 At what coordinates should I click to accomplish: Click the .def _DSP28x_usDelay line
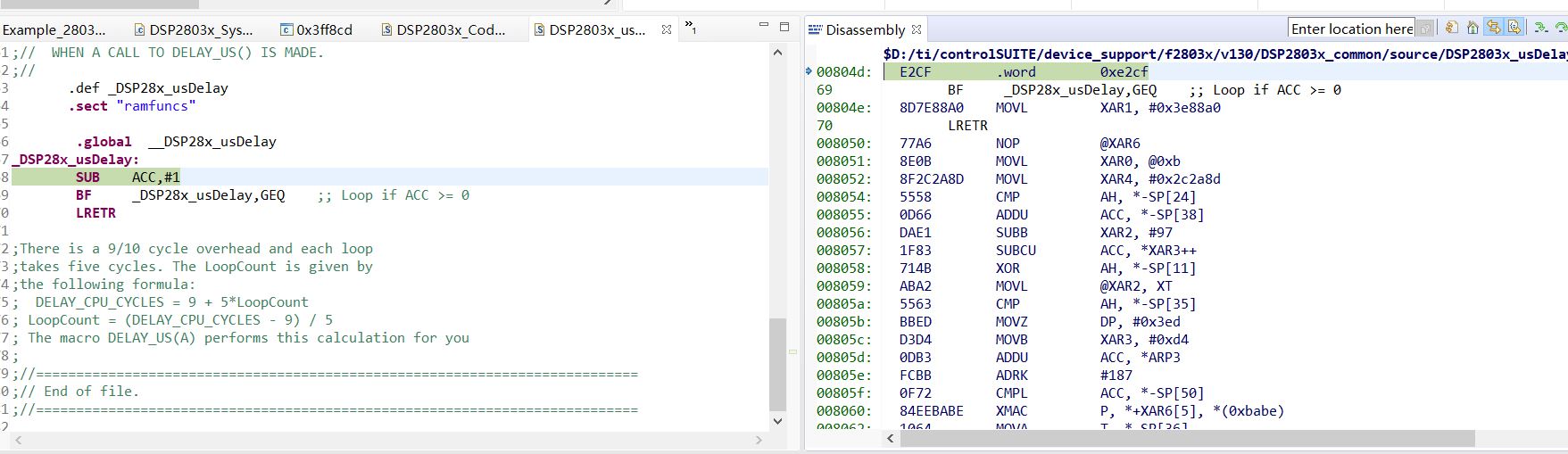(148, 88)
